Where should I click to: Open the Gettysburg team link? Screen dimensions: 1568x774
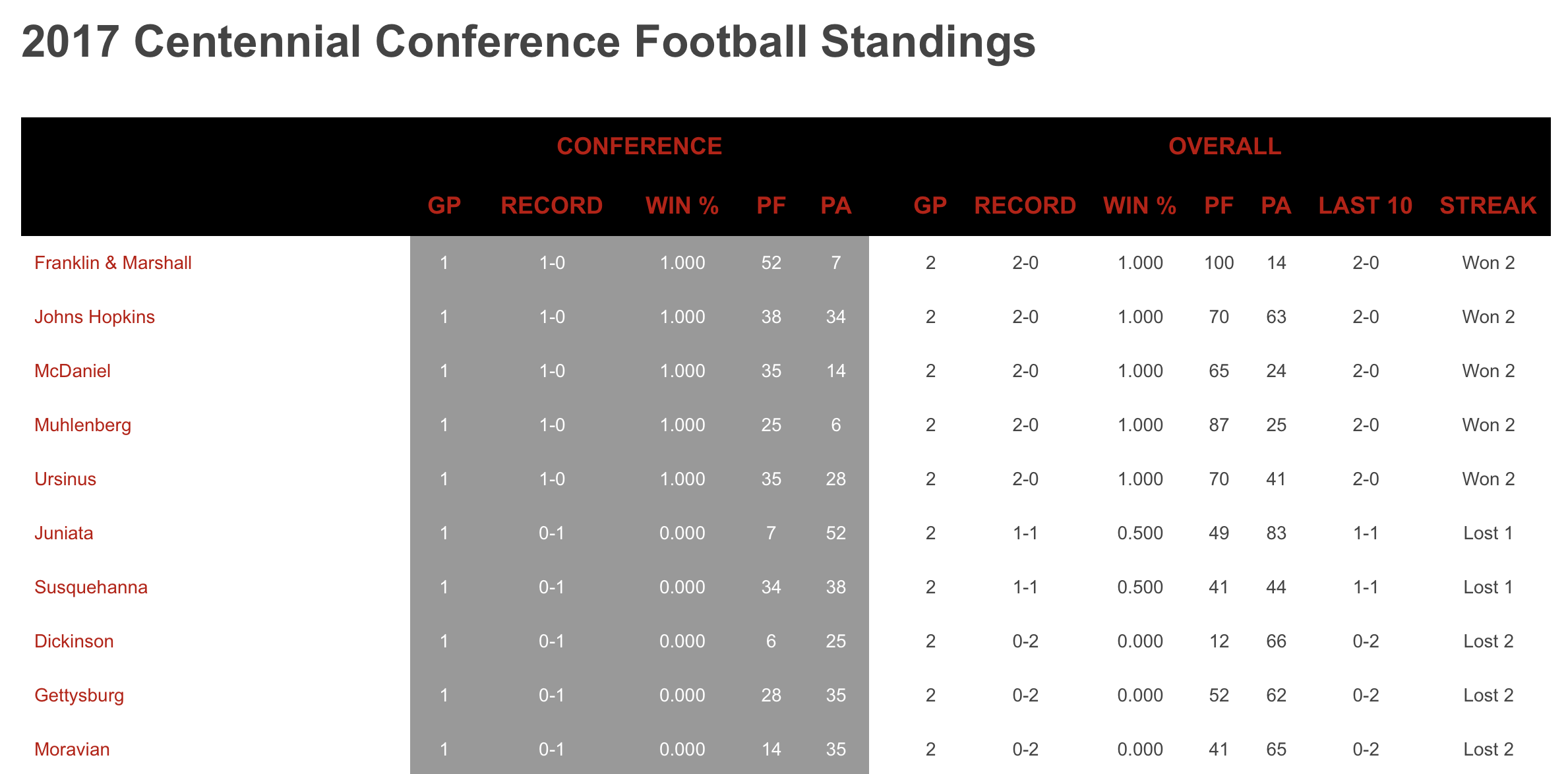tap(79, 696)
